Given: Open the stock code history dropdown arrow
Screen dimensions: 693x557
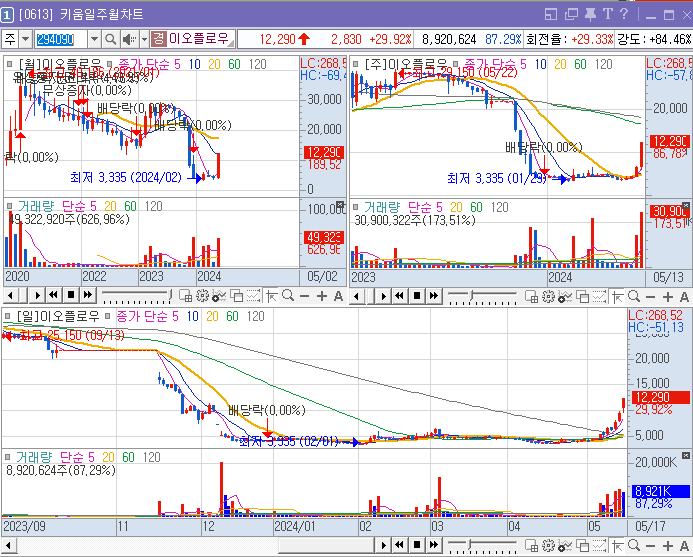Looking at the screenshot, I should tap(94, 39).
